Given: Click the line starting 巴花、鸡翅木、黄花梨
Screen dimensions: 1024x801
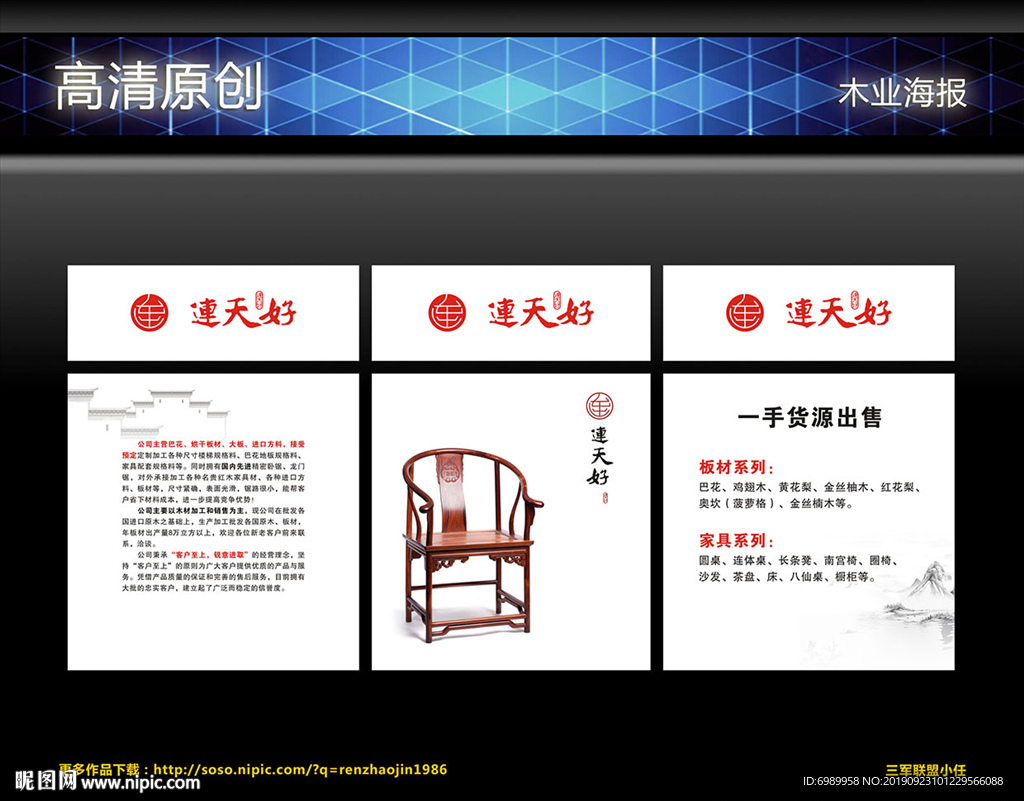Looking at the screenshot, I should pos(810,488).
